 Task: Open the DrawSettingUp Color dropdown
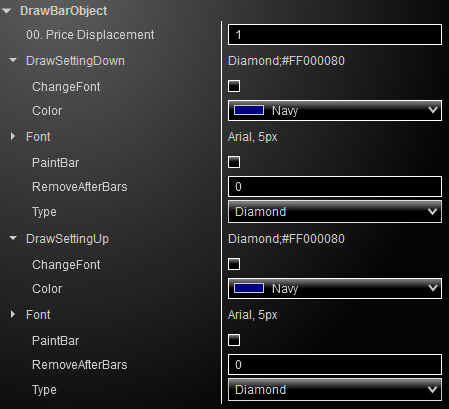click(x=335, y=288)
